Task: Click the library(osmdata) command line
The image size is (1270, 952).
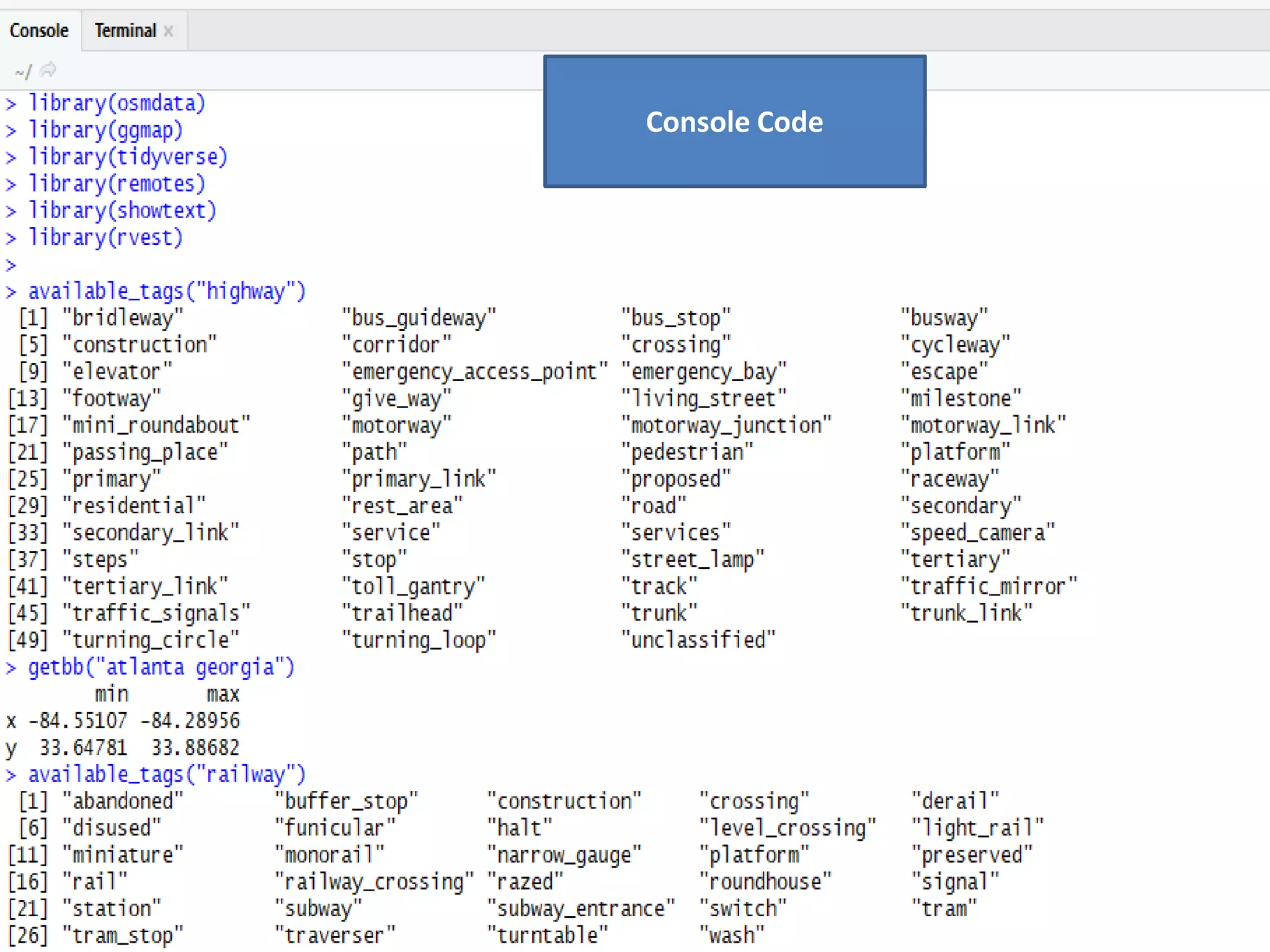Action: click(117, 103)
